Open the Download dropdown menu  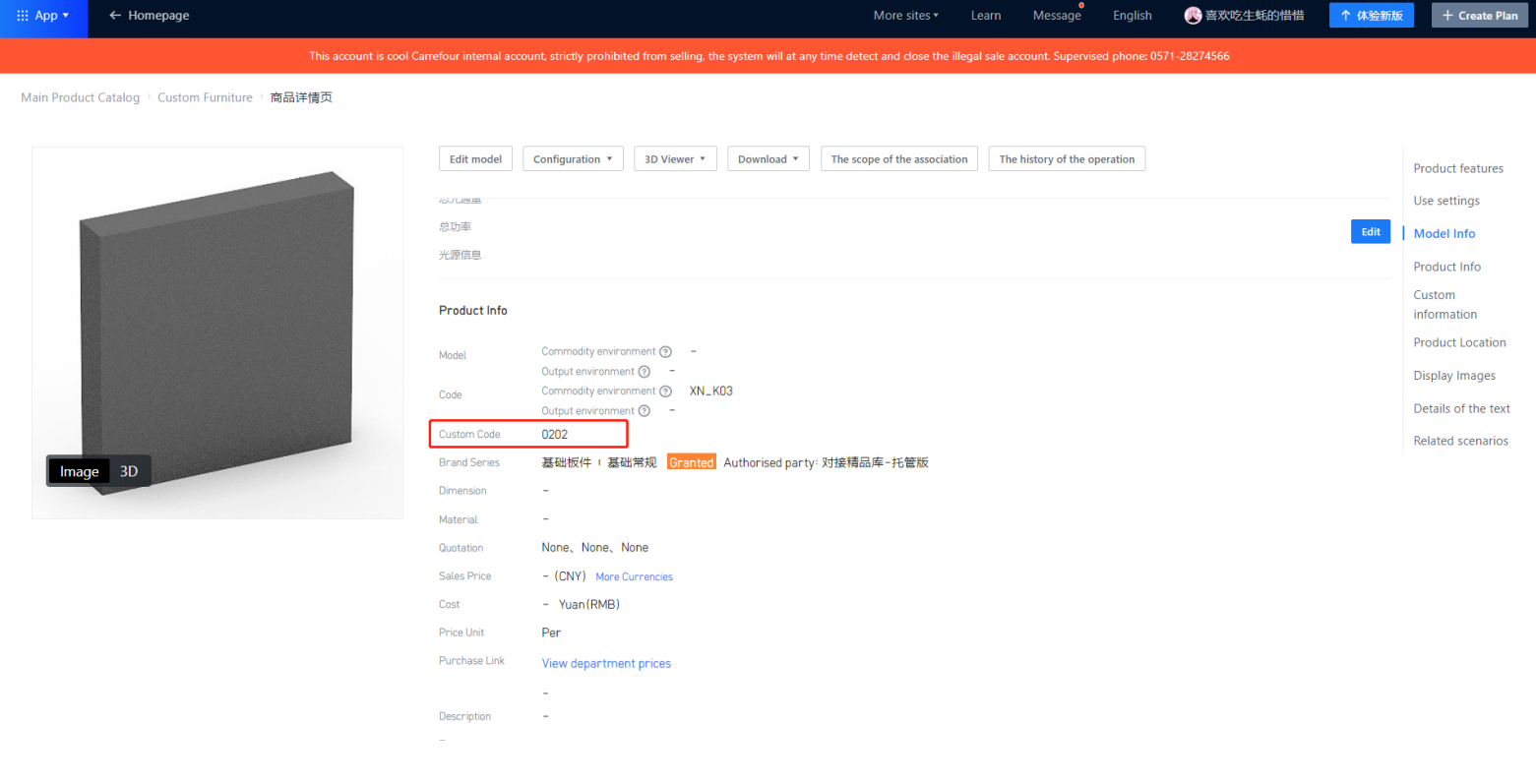coord(768,159)
